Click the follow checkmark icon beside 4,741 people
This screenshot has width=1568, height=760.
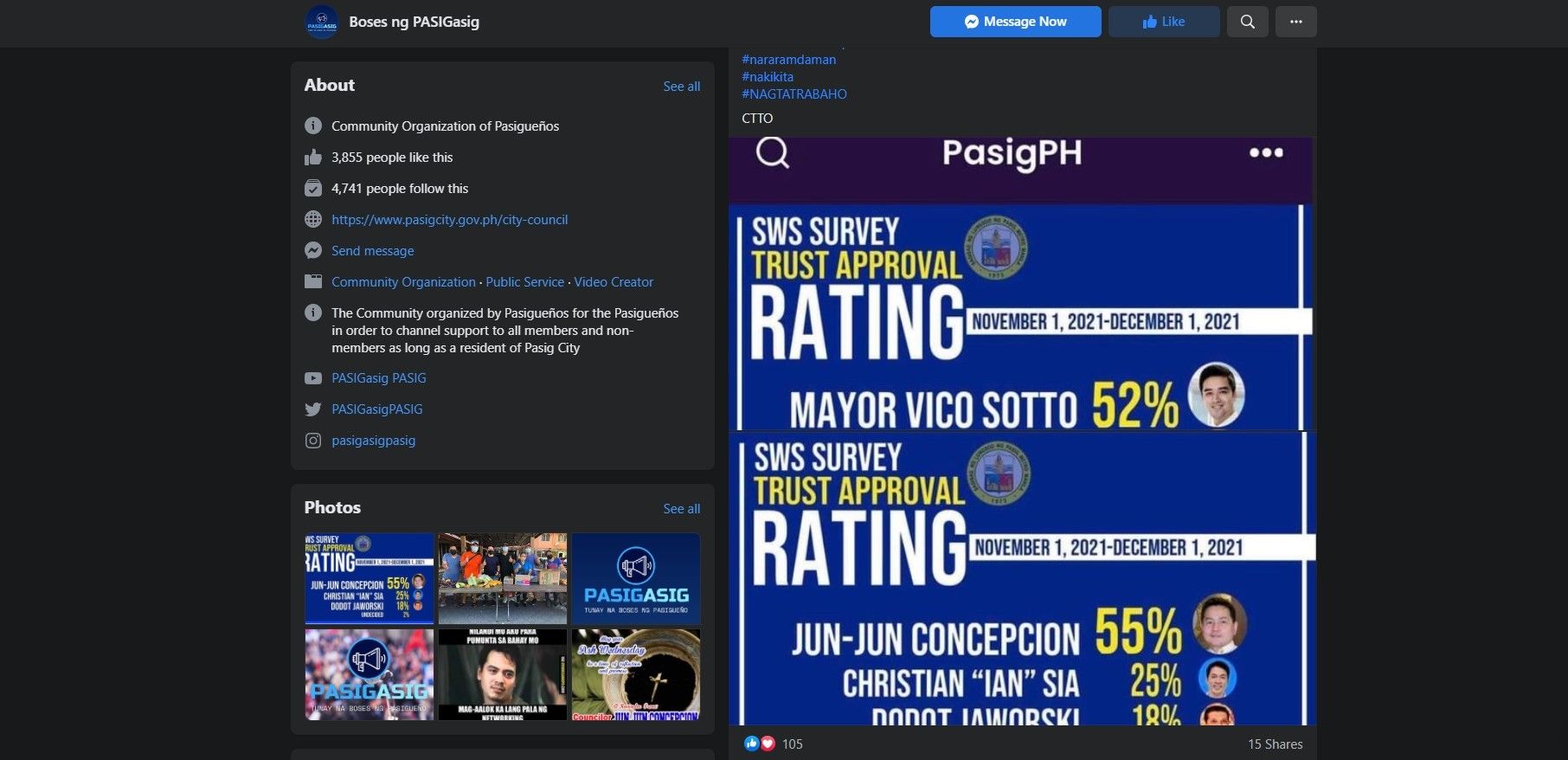coord(313,188)
